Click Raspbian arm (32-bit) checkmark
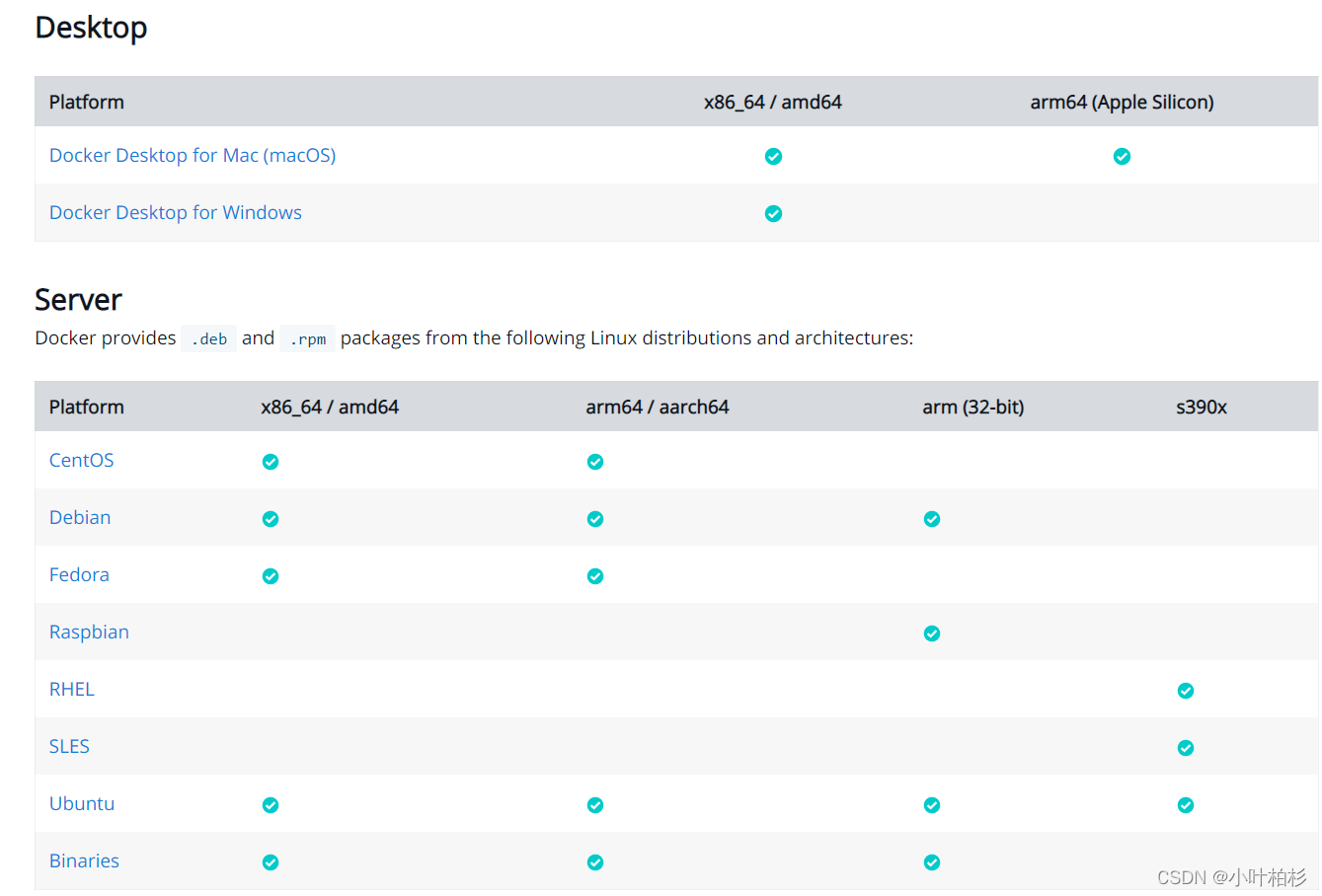This screenshot has width=1322, height=896. [x=932, y=634]
